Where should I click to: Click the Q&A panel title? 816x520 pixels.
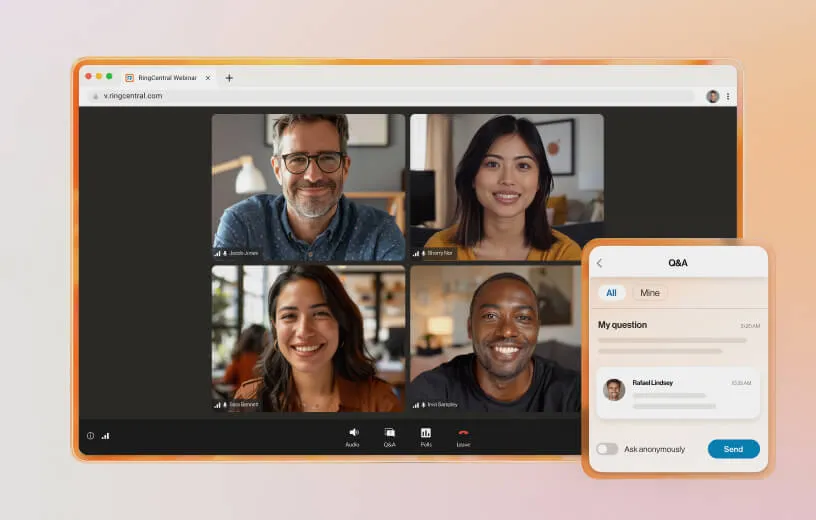678,263
